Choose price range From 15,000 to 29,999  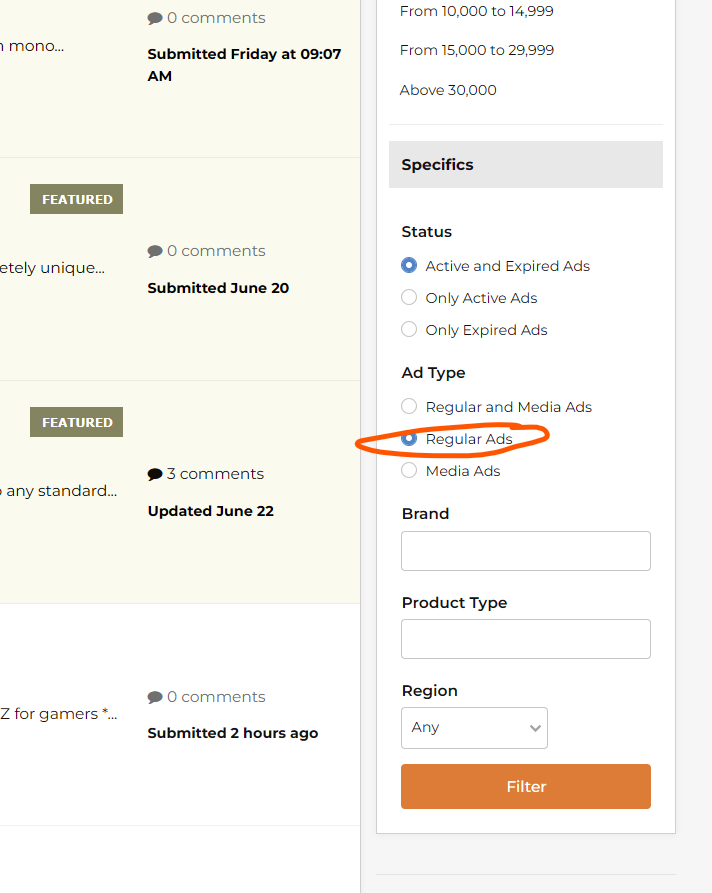pos(476,50)
